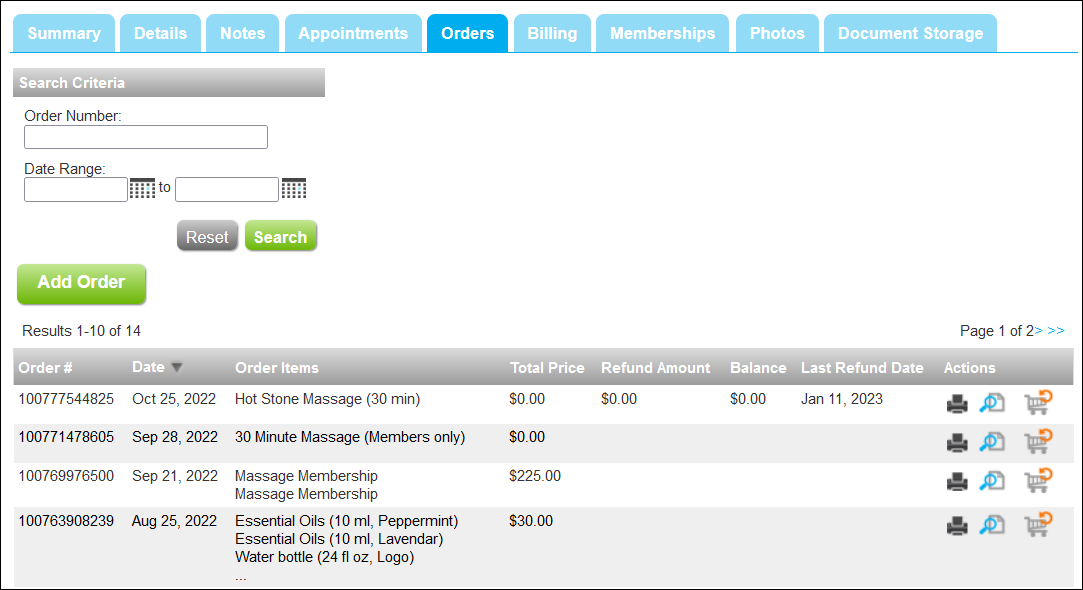The width and height of the screenshot is (1083, 590).
Task: Print order 100769976500
Action: point(957,481)
